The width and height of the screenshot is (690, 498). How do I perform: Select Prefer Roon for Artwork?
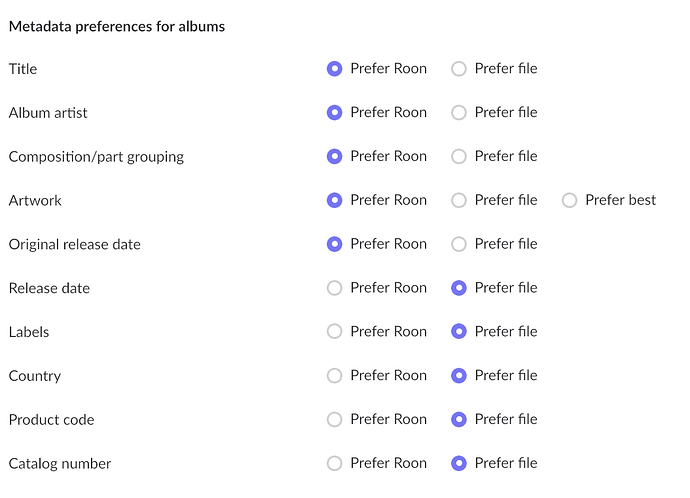click(335, 200)
